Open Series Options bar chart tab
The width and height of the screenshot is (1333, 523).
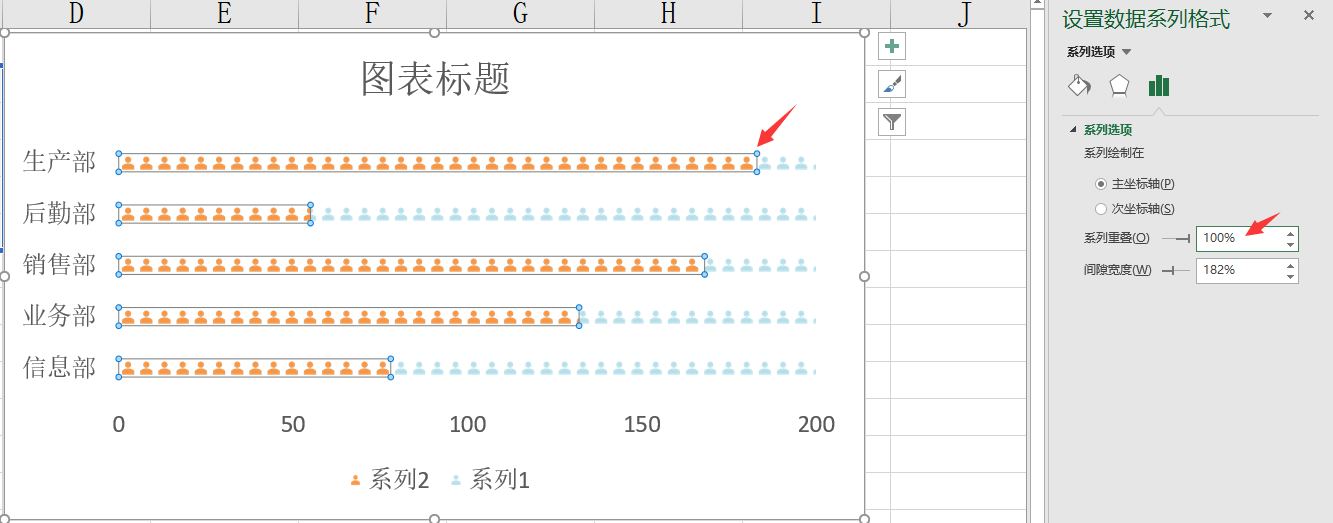1159,86
